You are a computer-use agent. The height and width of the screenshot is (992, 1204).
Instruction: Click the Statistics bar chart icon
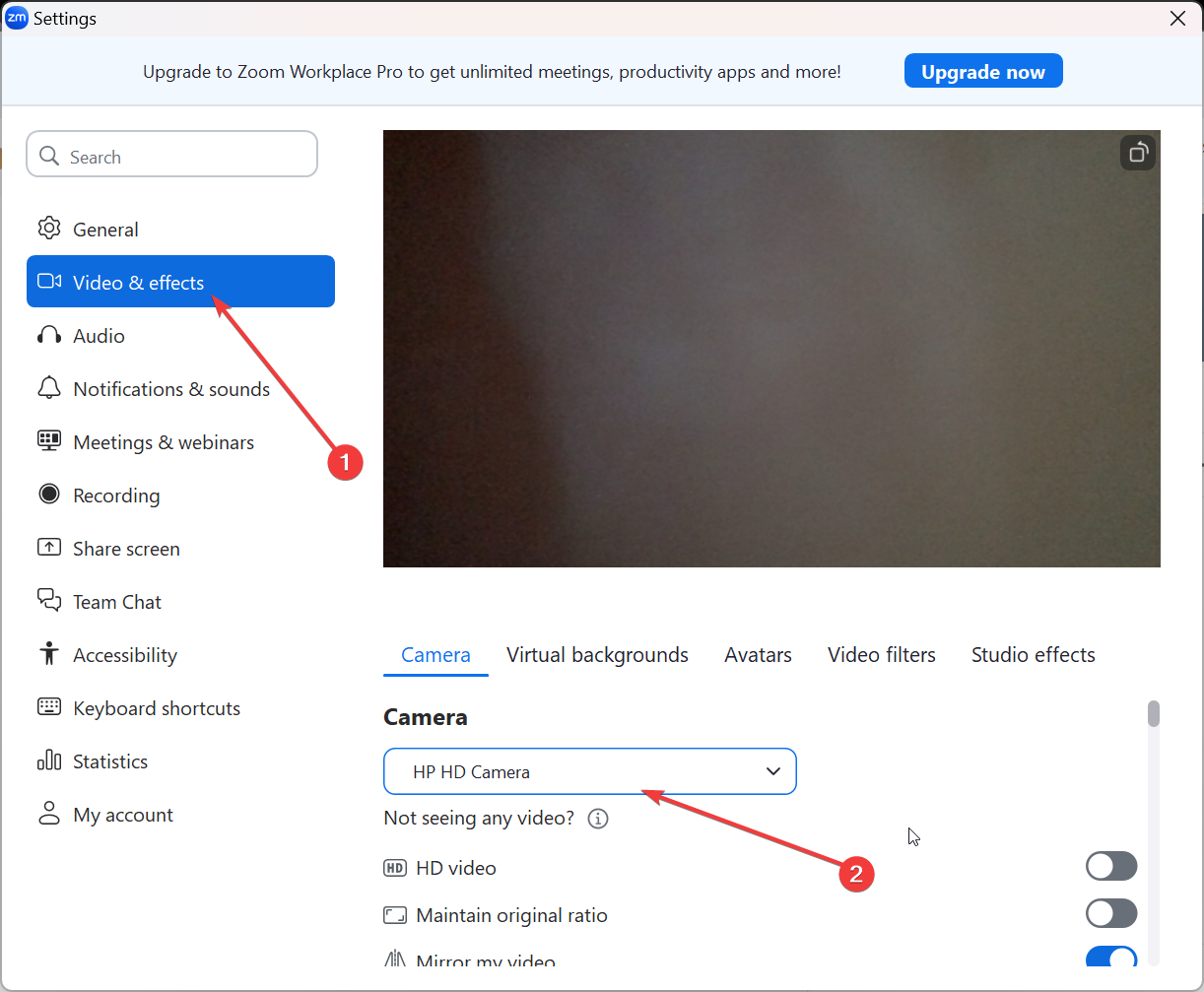coord(49,761)
